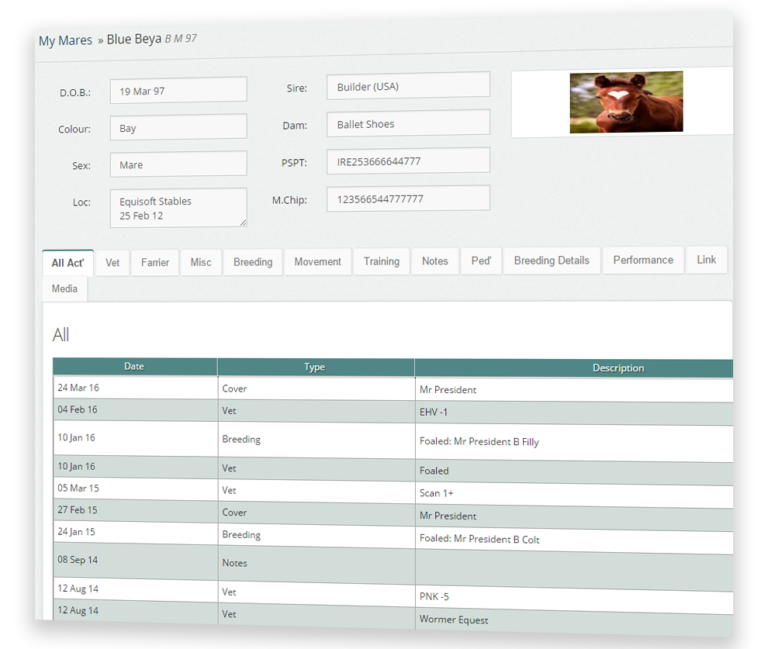
Task: Click the foal photo thumbnail
Action: 626,102
